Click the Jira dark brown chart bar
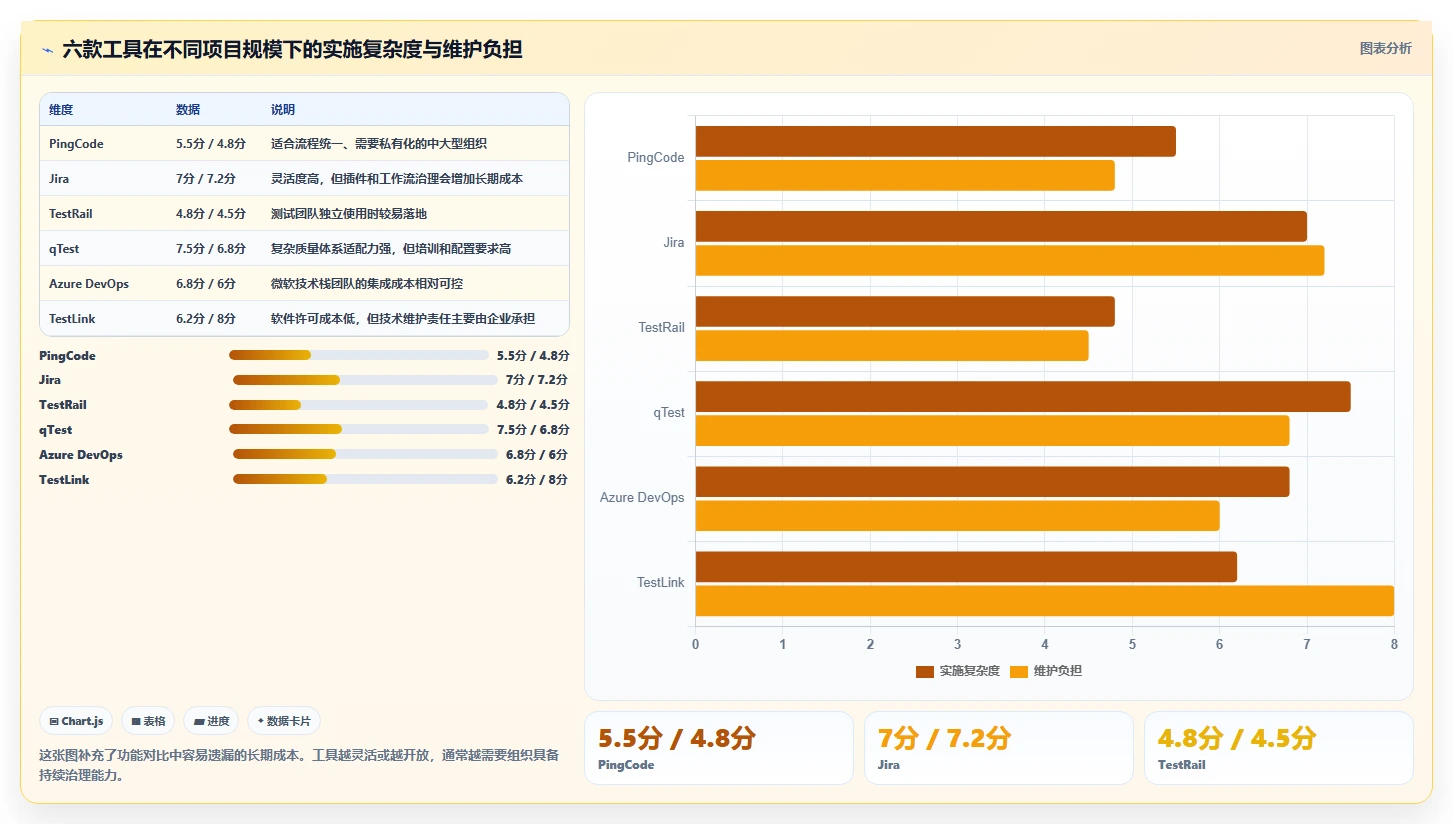The image size is (1453, 824). 1001,226
